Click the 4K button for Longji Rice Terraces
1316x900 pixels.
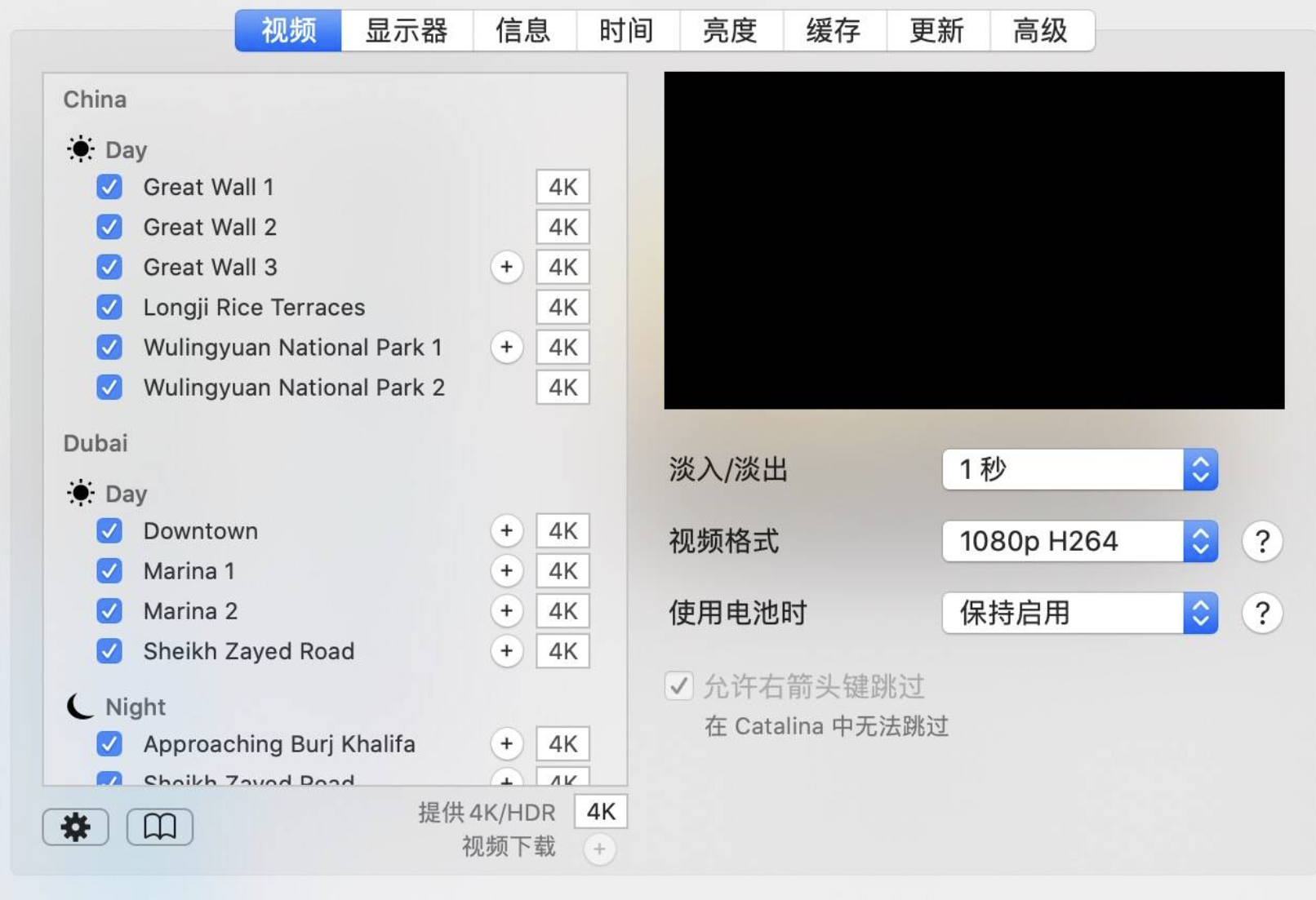point(562,307)
